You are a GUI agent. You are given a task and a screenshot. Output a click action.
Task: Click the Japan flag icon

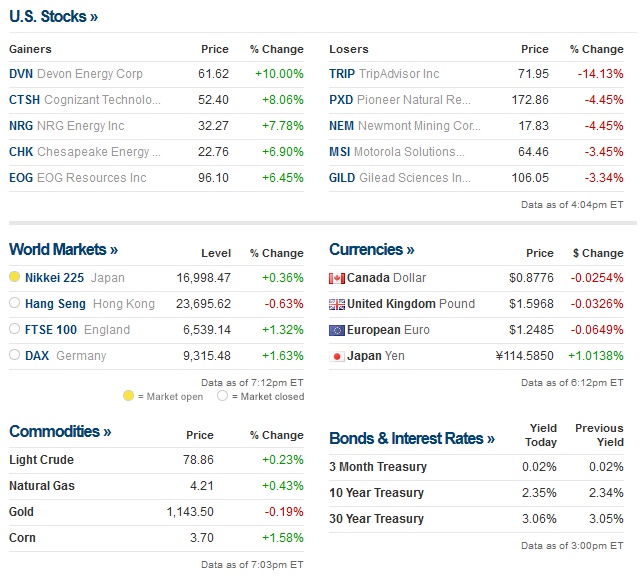pos(337,357)
